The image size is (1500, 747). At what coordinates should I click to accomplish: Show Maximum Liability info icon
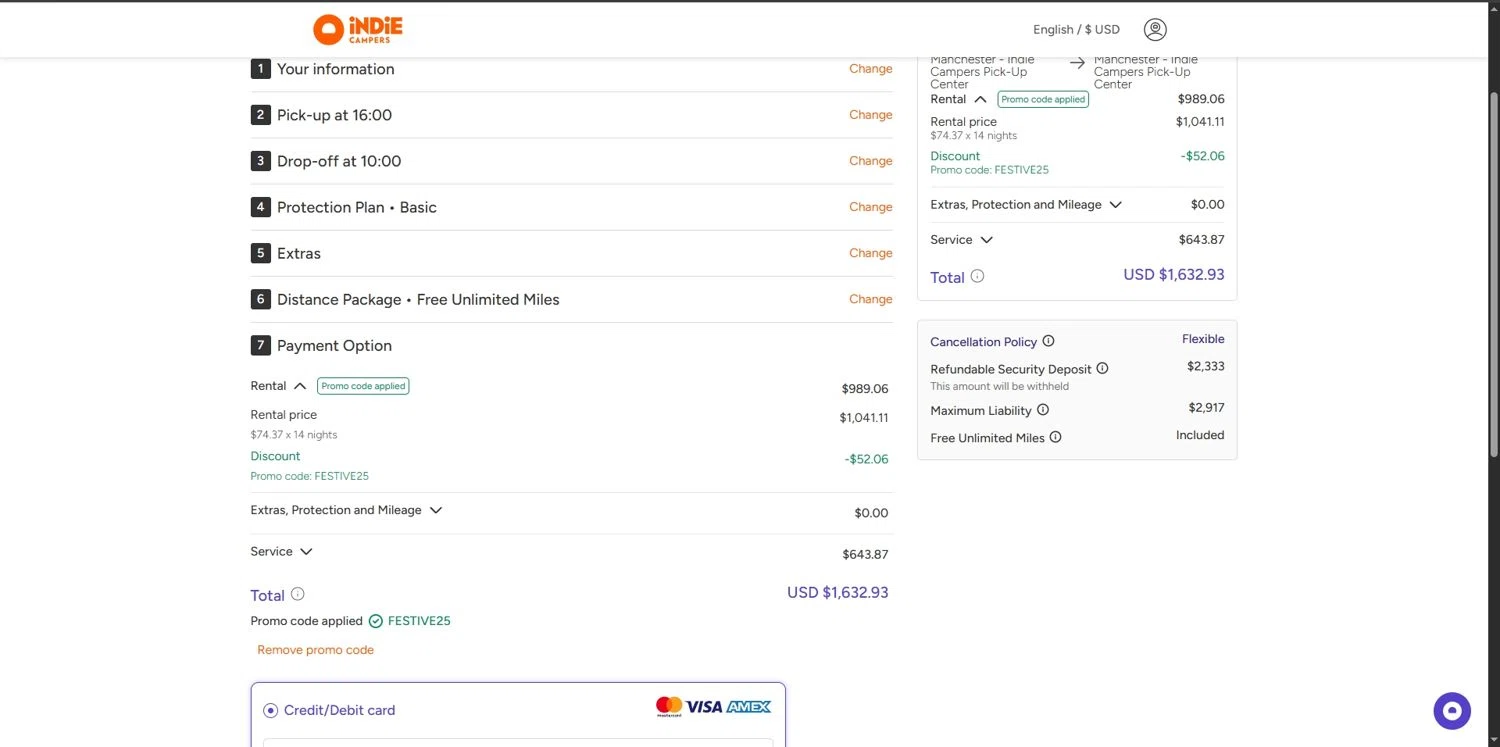[x=1043, y=410]
